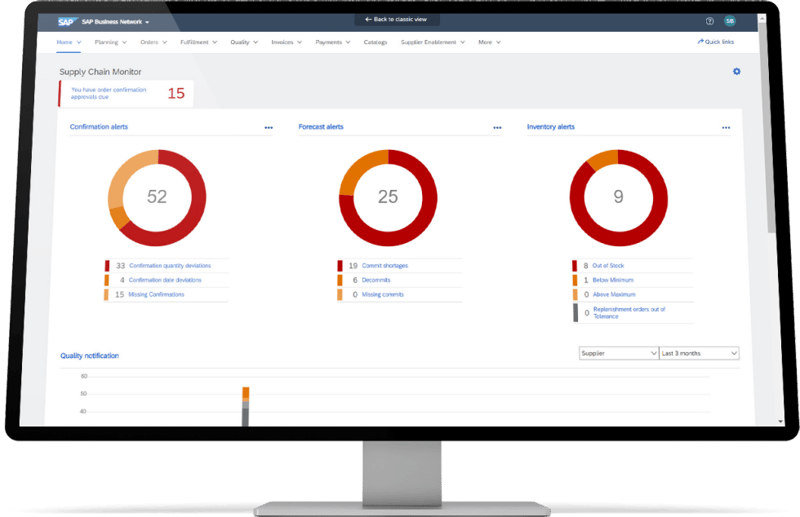
Task: Open the help question mark icon
Action: [x=710, y=21]
